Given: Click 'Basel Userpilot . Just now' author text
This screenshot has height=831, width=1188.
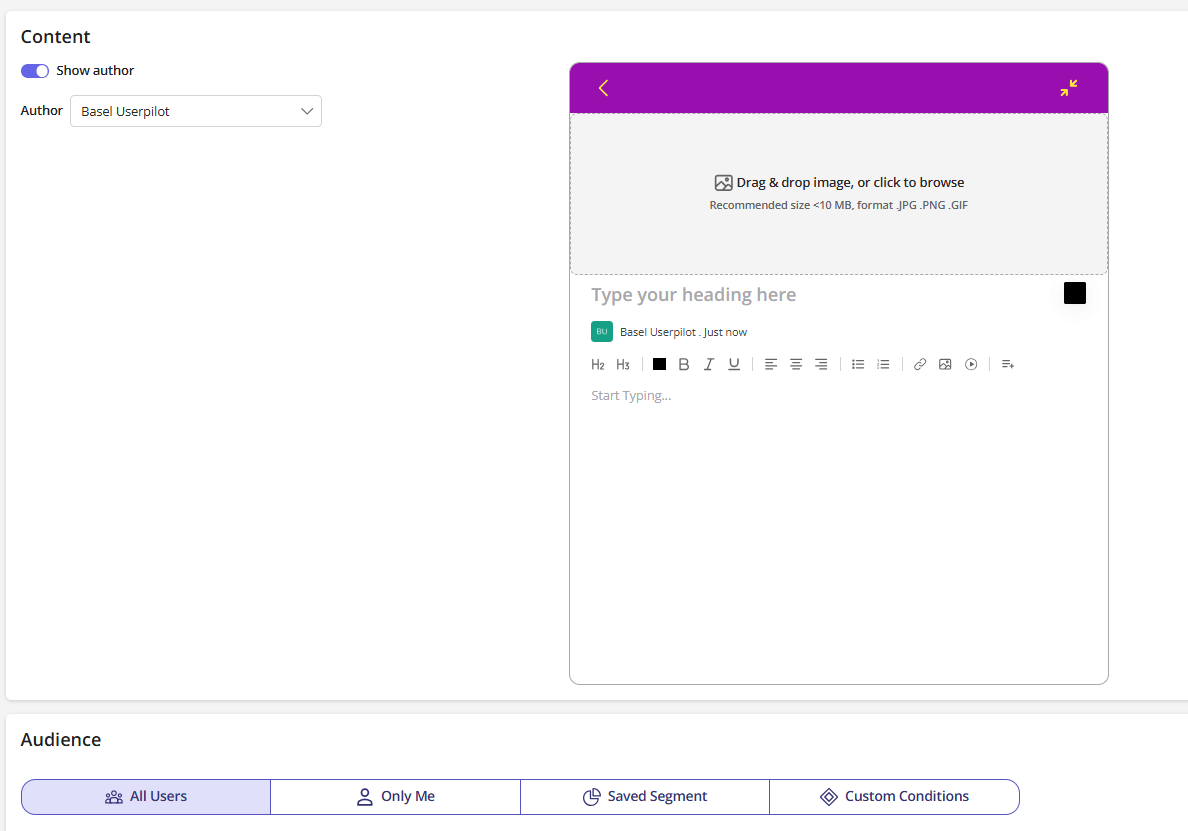Looking at the screenshot, I should click(x=683, y=332).
